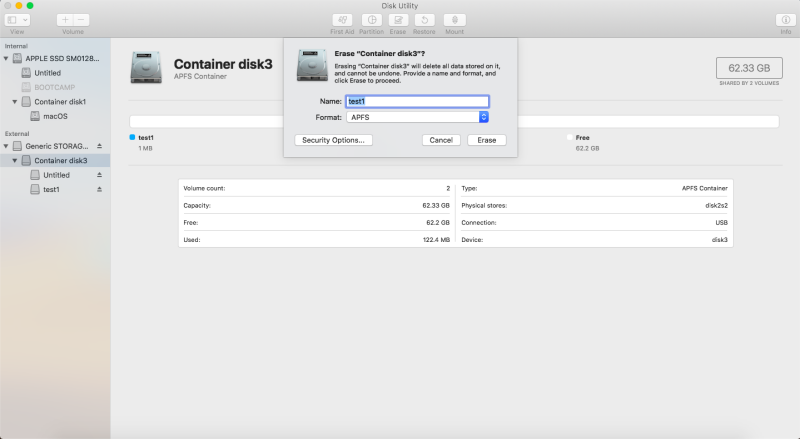The image size is (800, 439).
Task: Collapse Container disk3 in sidebar
Action: 15,161
